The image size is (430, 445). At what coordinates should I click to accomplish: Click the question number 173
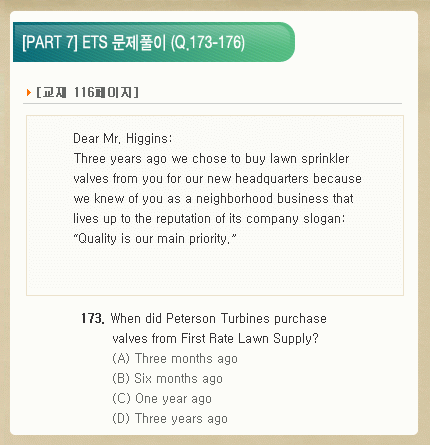[x=93, y=319]
